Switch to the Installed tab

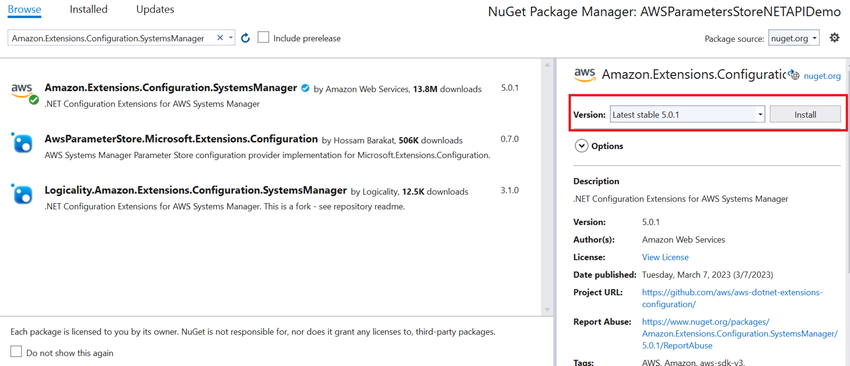88,9
